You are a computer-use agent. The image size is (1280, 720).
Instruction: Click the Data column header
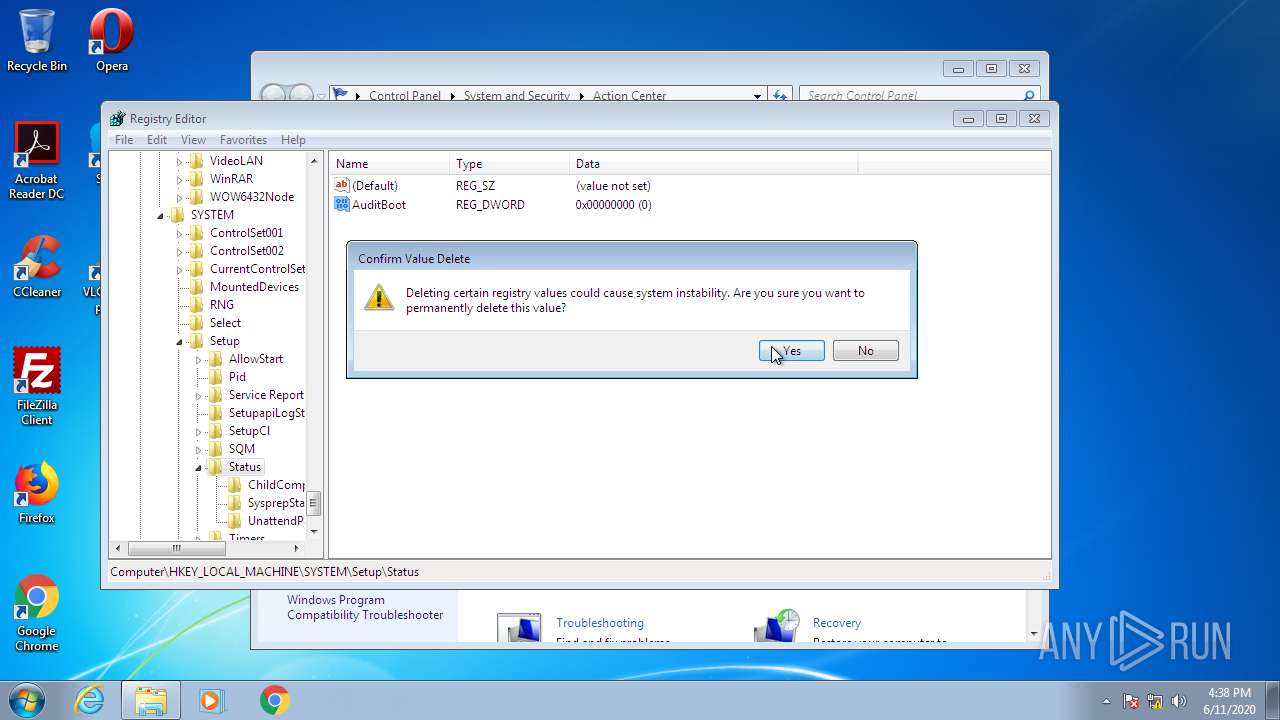(x=714, y=163)
